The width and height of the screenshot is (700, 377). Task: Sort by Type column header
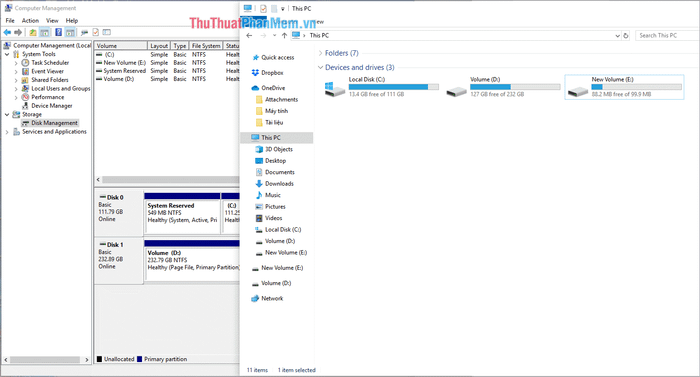[x=180, y=46]
